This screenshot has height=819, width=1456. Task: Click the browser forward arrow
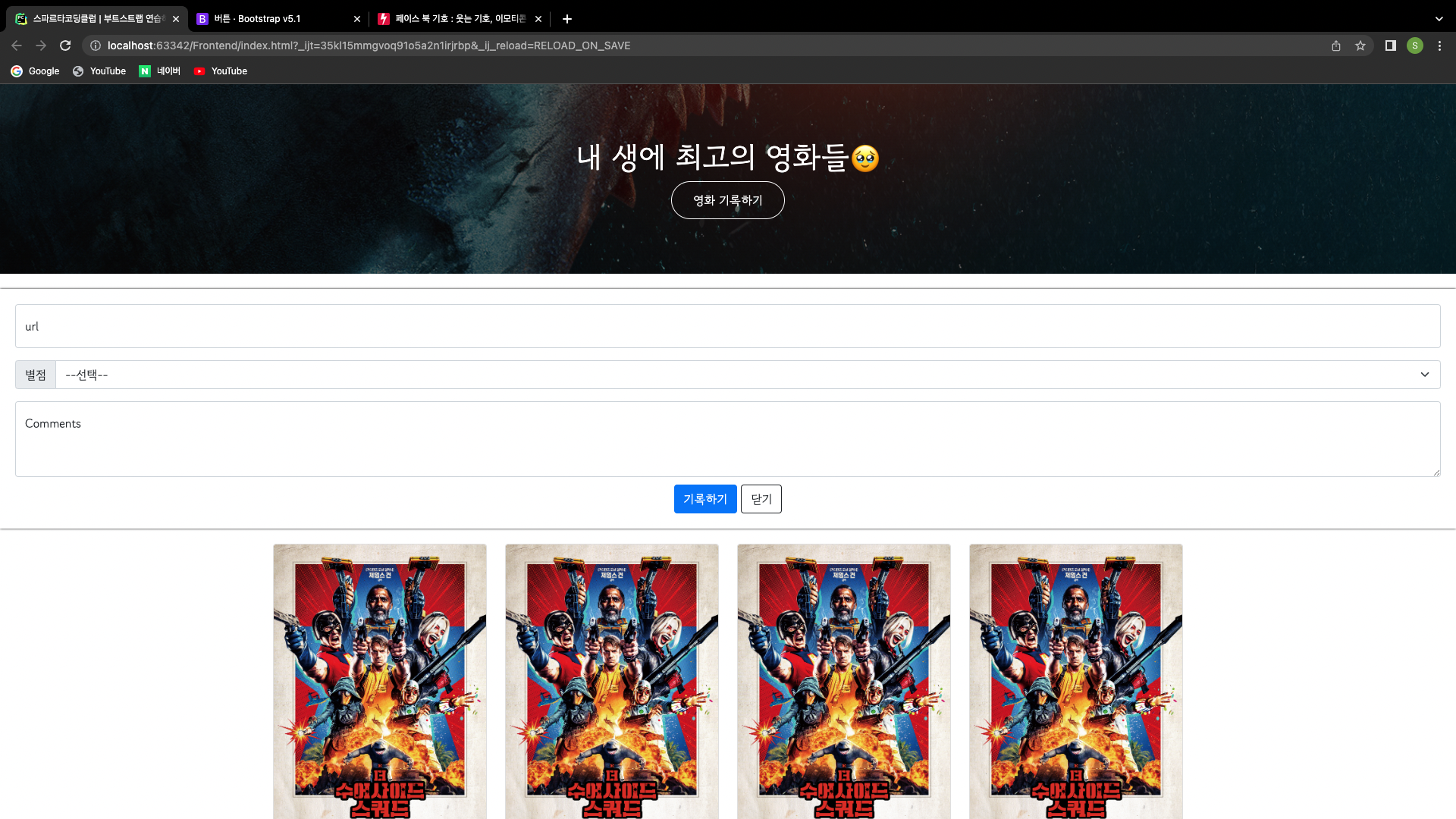41,45
